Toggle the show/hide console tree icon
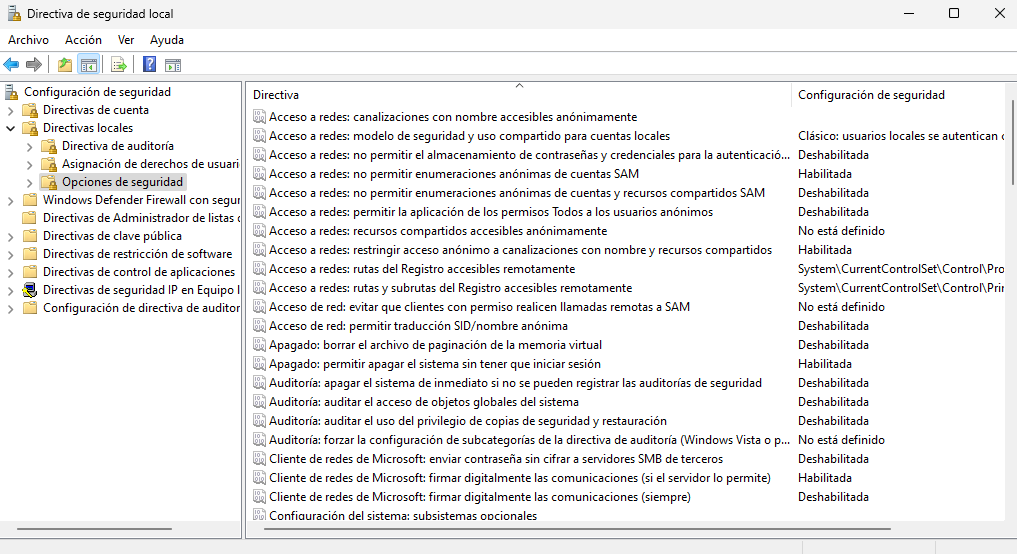1017x554 pixels. 88,65
